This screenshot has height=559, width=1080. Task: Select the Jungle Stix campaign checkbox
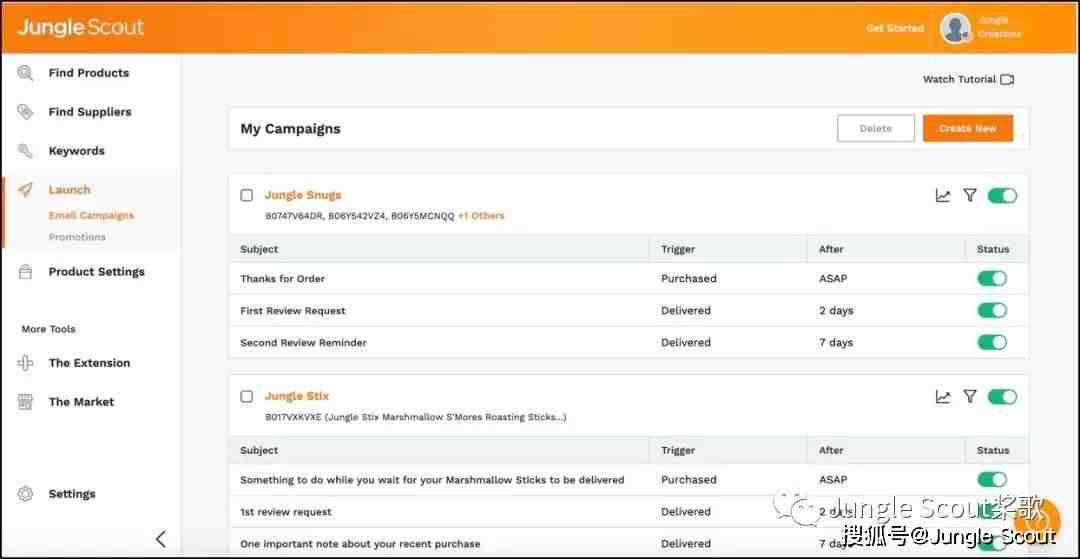[247, 397]
